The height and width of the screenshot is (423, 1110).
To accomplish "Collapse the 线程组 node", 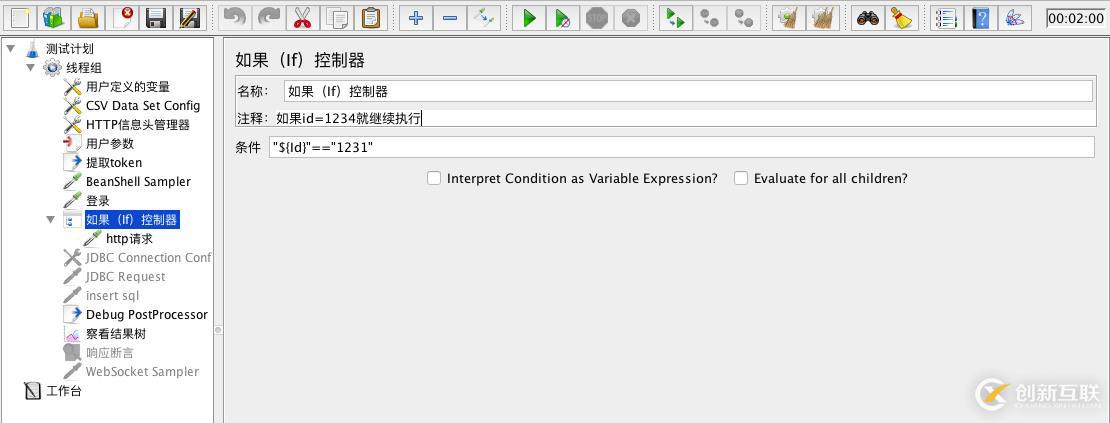I will click(30, 68).
